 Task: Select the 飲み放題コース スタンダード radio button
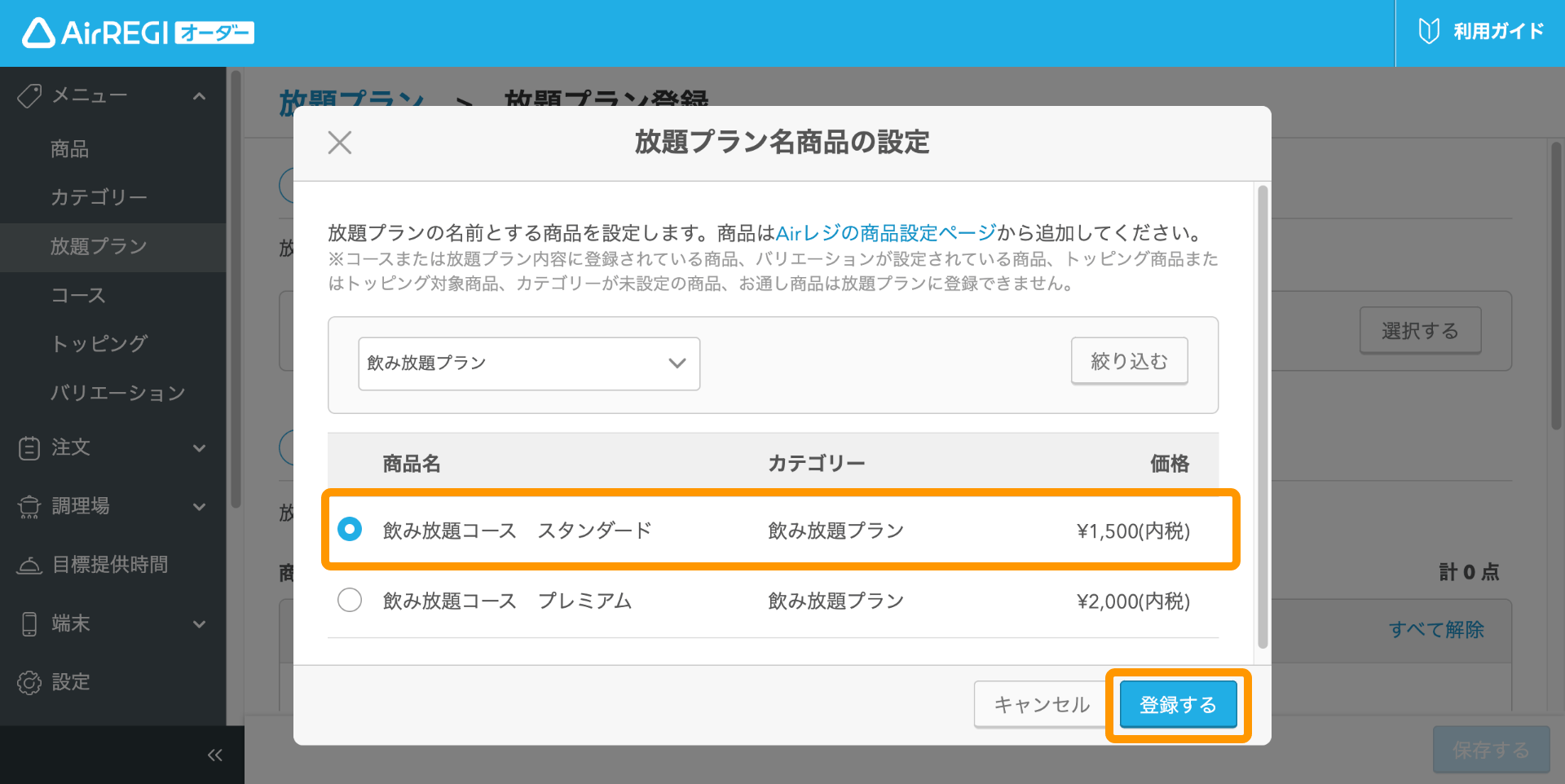point(350,530)
